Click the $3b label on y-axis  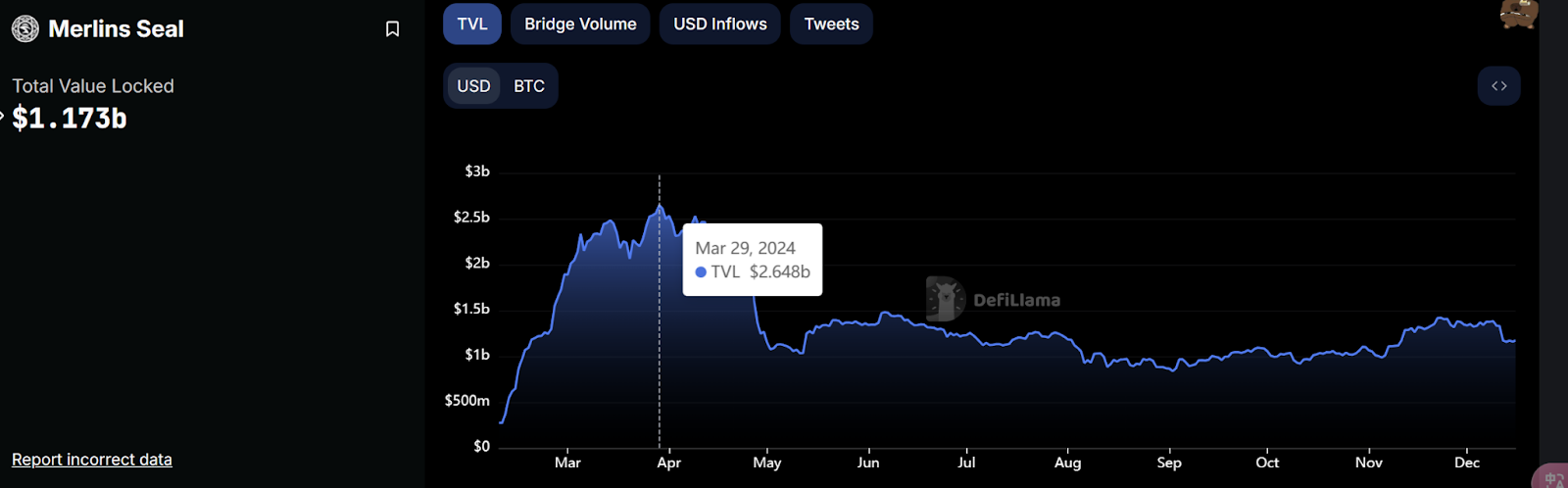(476, 171)
